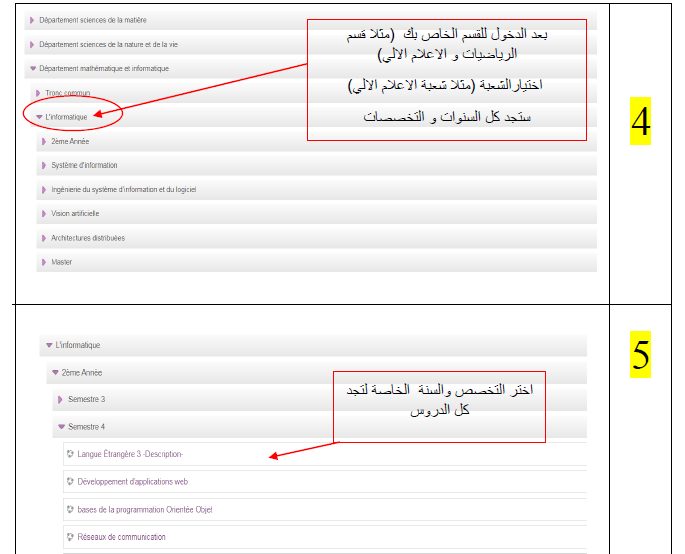Click the icon beside Réseaux de communication
Viewport: 685px width, 554px height.
(70, 537)
